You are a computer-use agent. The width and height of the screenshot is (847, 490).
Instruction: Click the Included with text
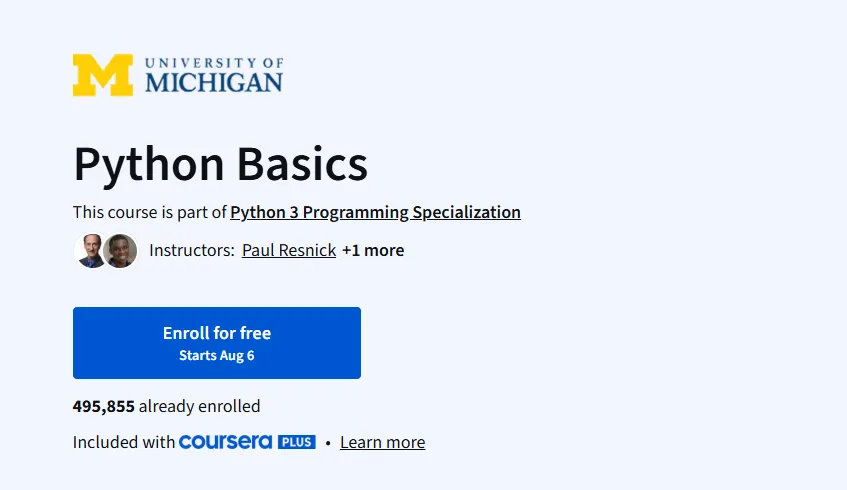click(x=124, y=442)
